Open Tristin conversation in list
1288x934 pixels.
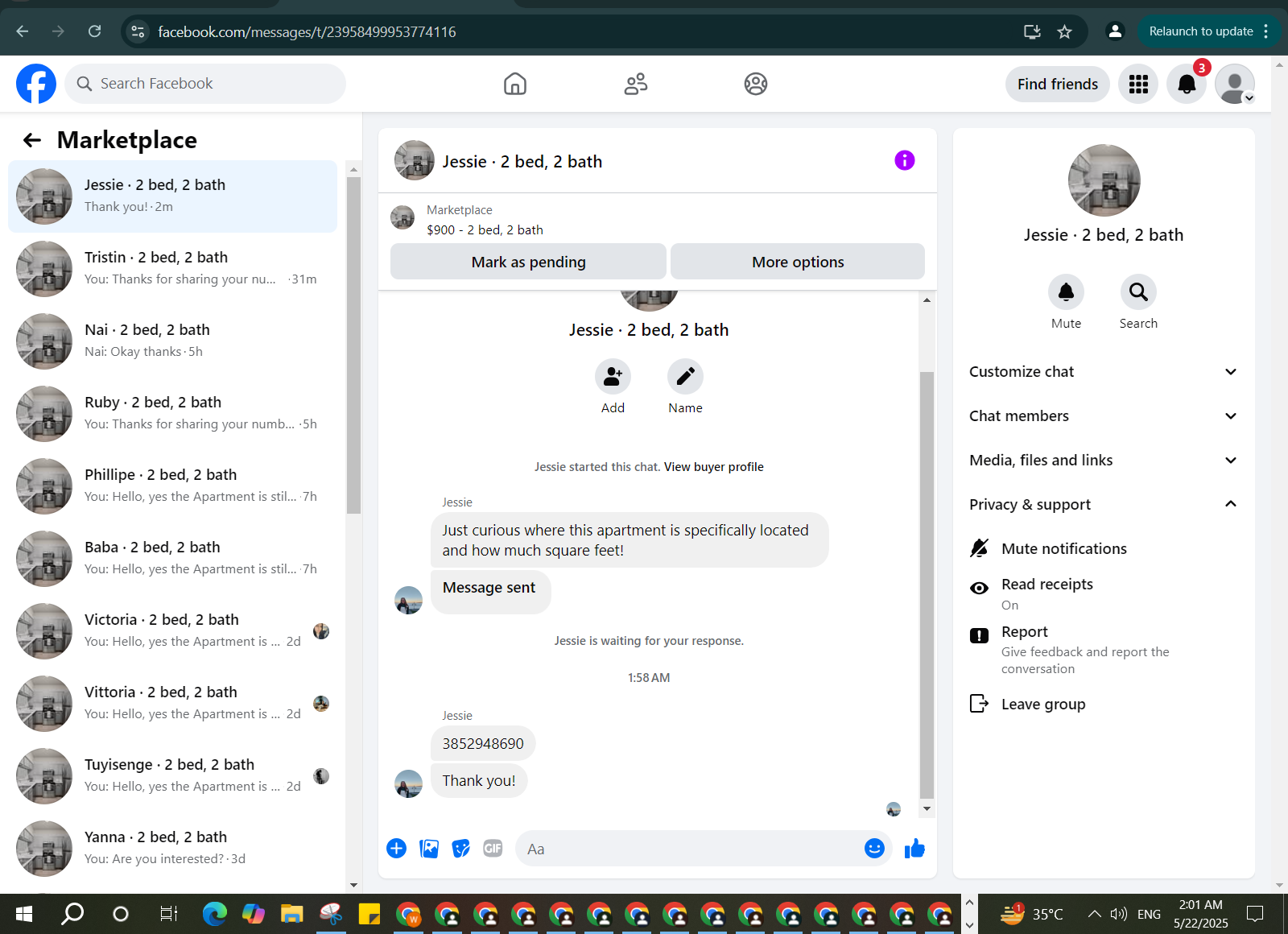pos(173,269)
